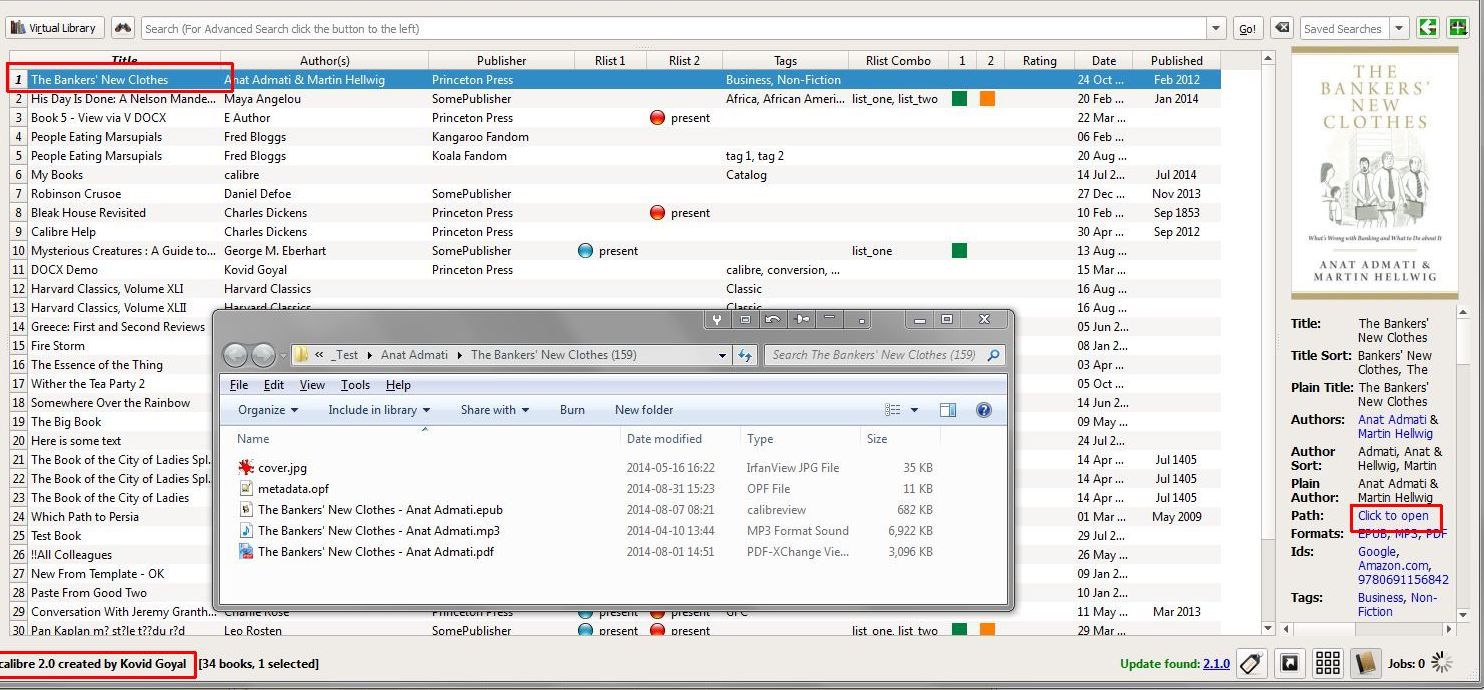Click 'Anat Admati' breadcrumb in Explorer address bar

[414, 355]
